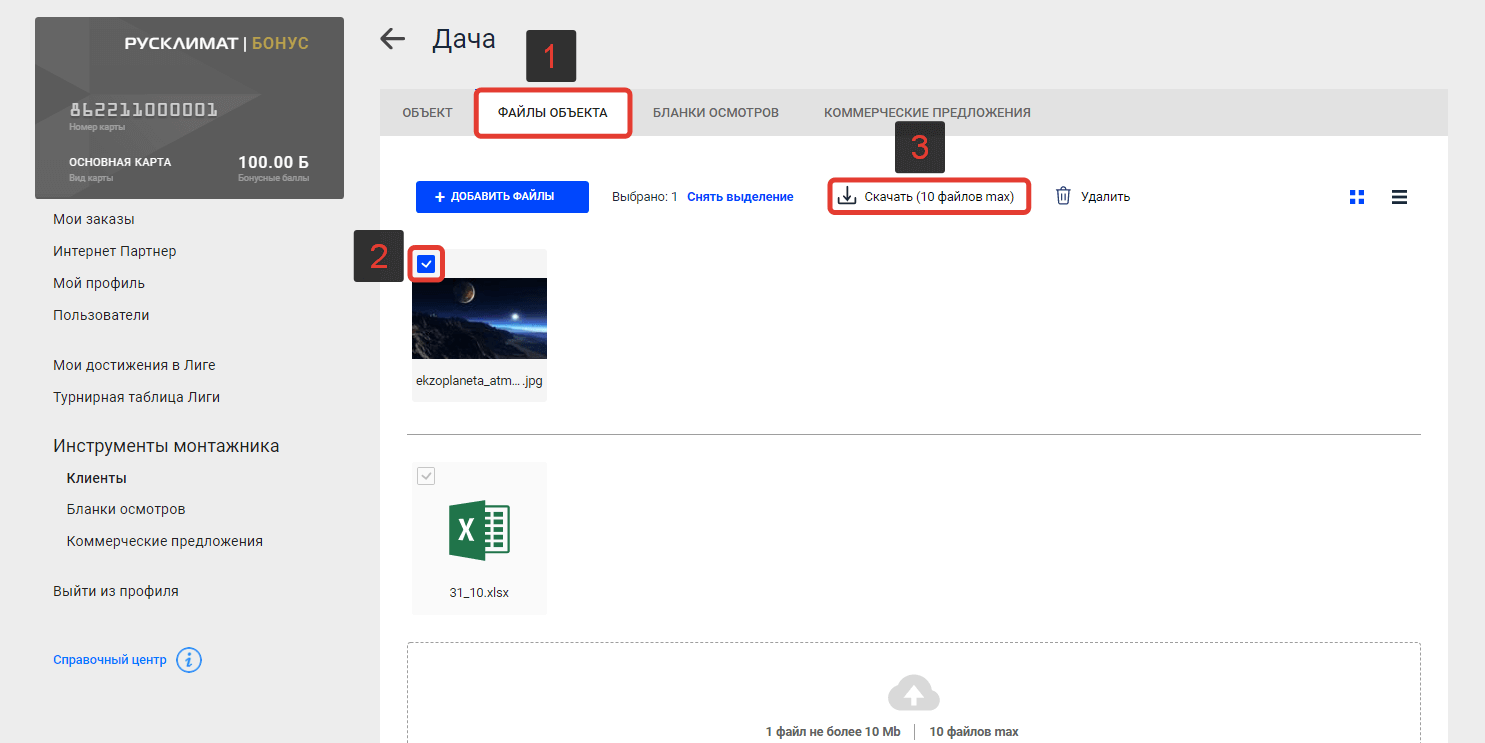The image size is (1485, 743).
Task: Click the info icon next to Справочный центр
Action: (189, 660)
